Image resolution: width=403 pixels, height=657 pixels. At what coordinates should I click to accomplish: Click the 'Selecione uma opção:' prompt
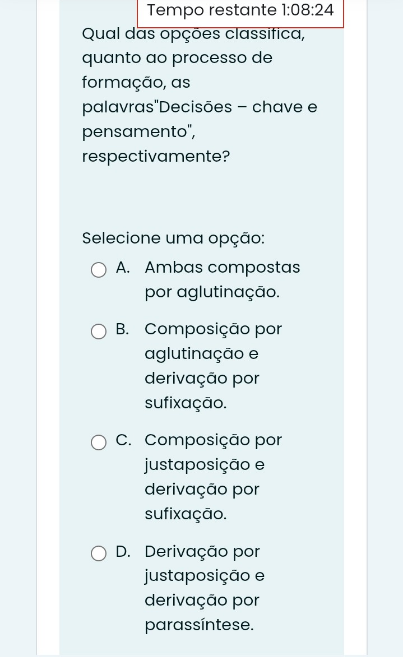tap(173, 238)
